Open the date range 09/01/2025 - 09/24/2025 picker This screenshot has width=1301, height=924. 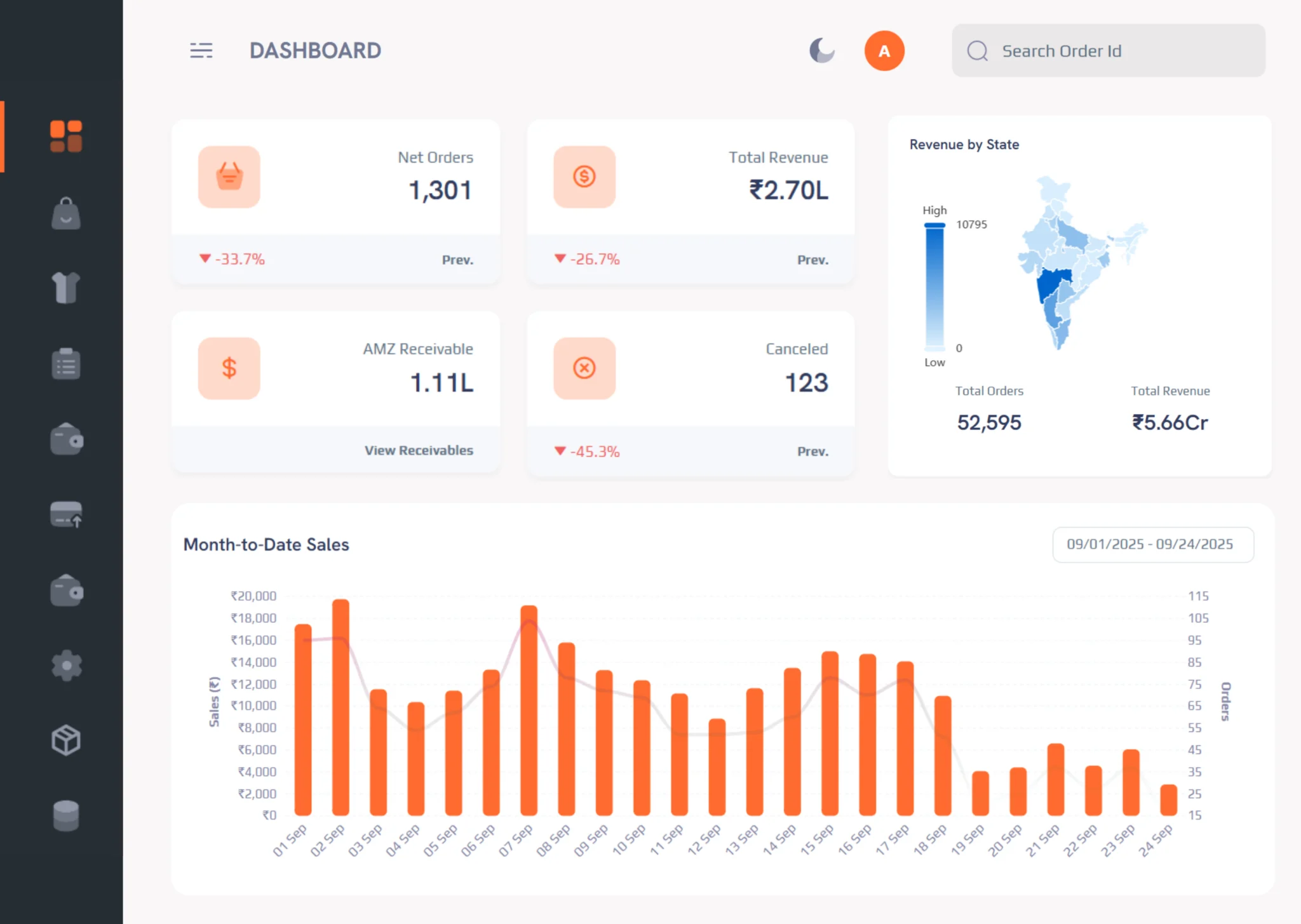(1152, 544)
